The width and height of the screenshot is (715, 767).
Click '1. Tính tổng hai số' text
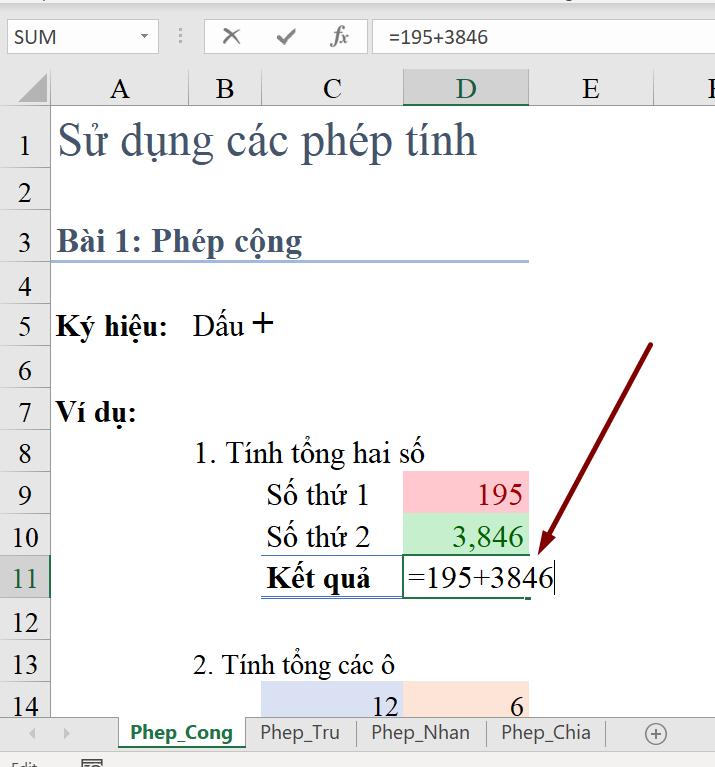click(x=309, y=453)
